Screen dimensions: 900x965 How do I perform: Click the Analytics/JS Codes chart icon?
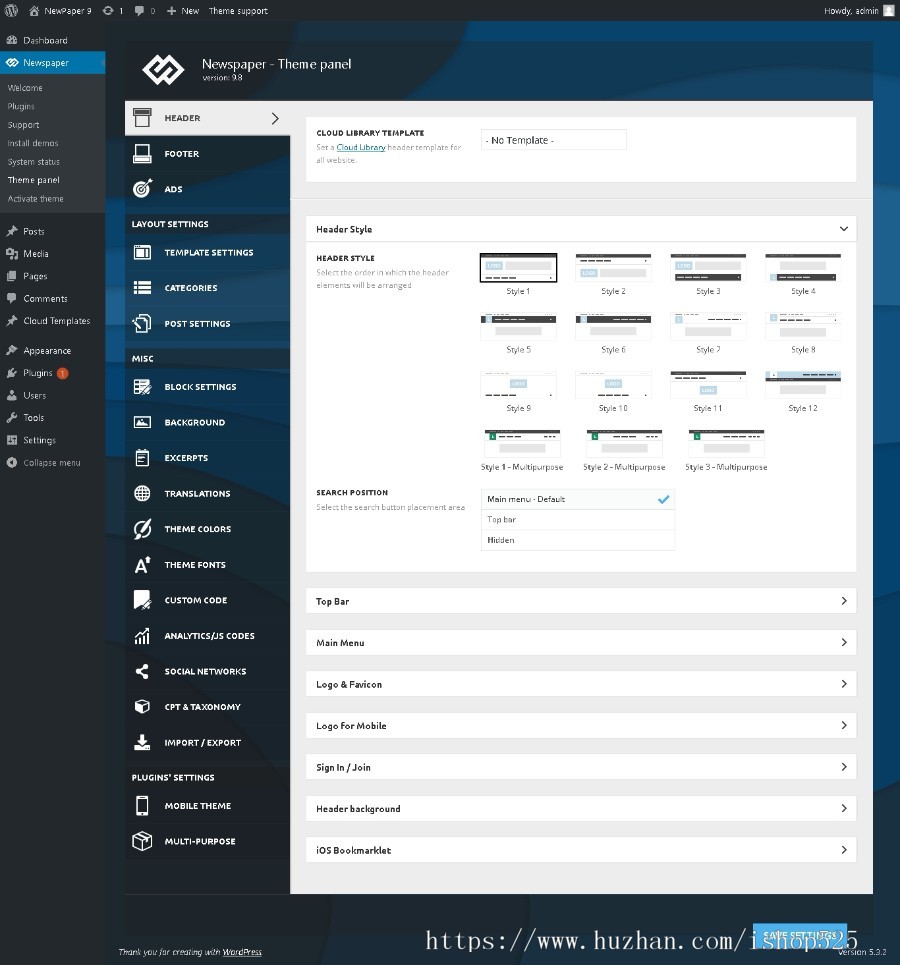(x=143, y=636)
